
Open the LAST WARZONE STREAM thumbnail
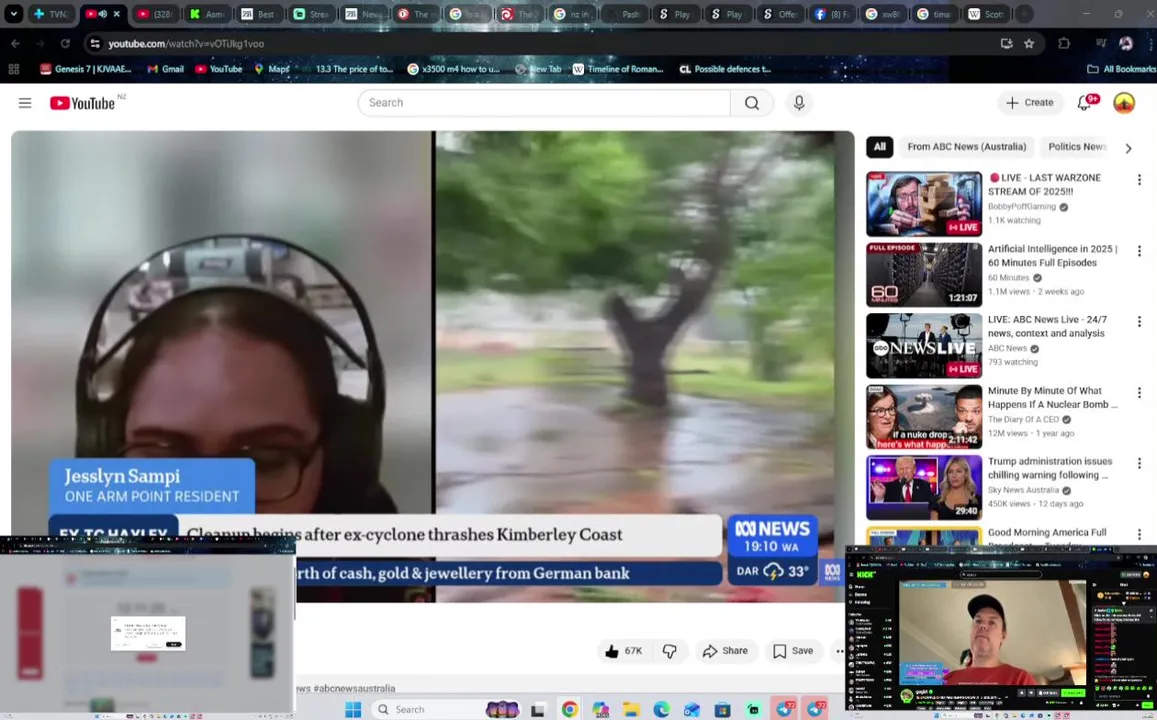tap(924, 204)
